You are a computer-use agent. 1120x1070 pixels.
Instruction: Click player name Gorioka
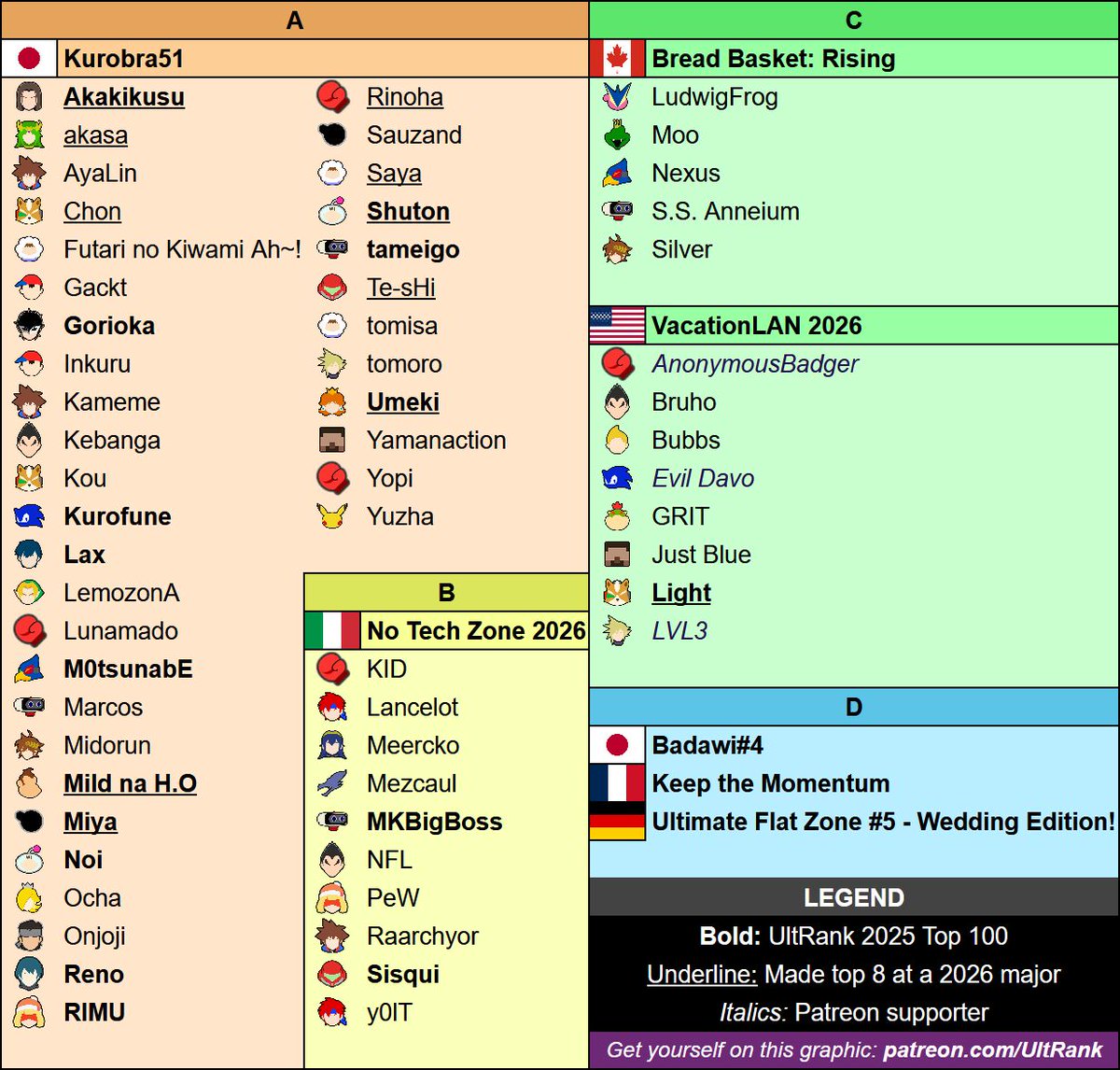tap(109, 325)
